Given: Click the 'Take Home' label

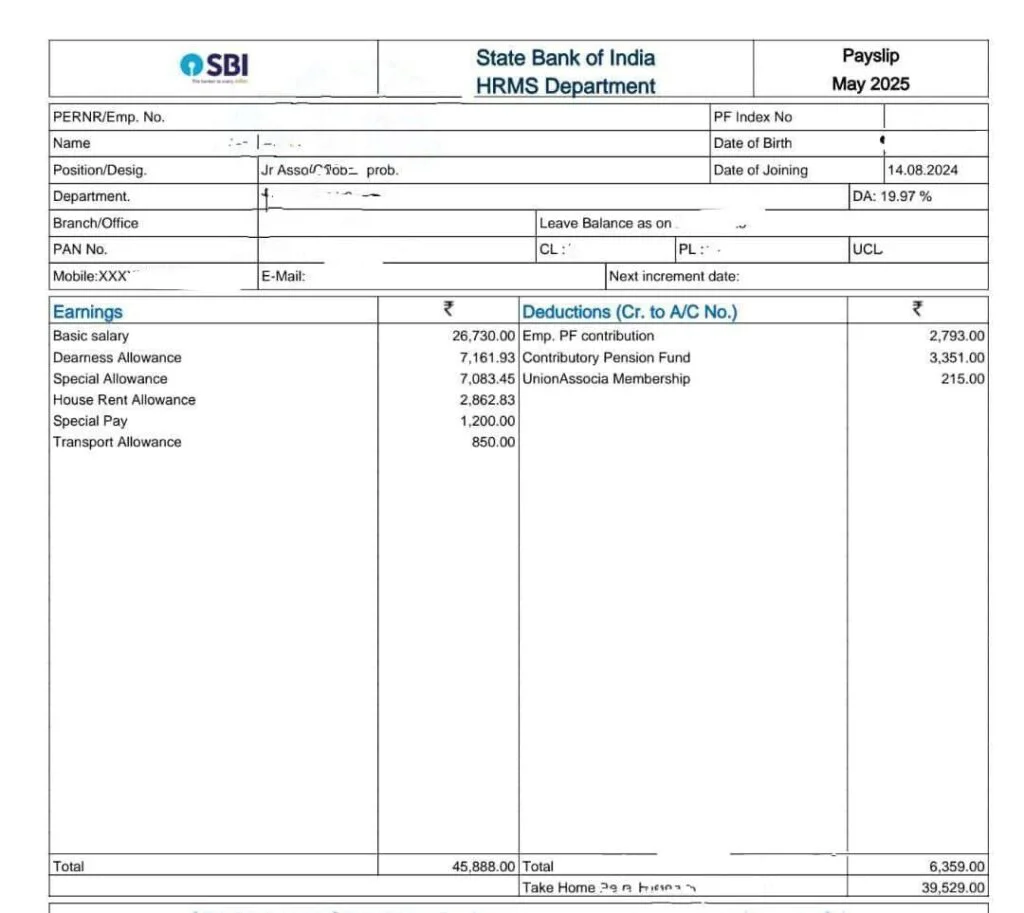Looking at the screenshot, I should point(558,888).
